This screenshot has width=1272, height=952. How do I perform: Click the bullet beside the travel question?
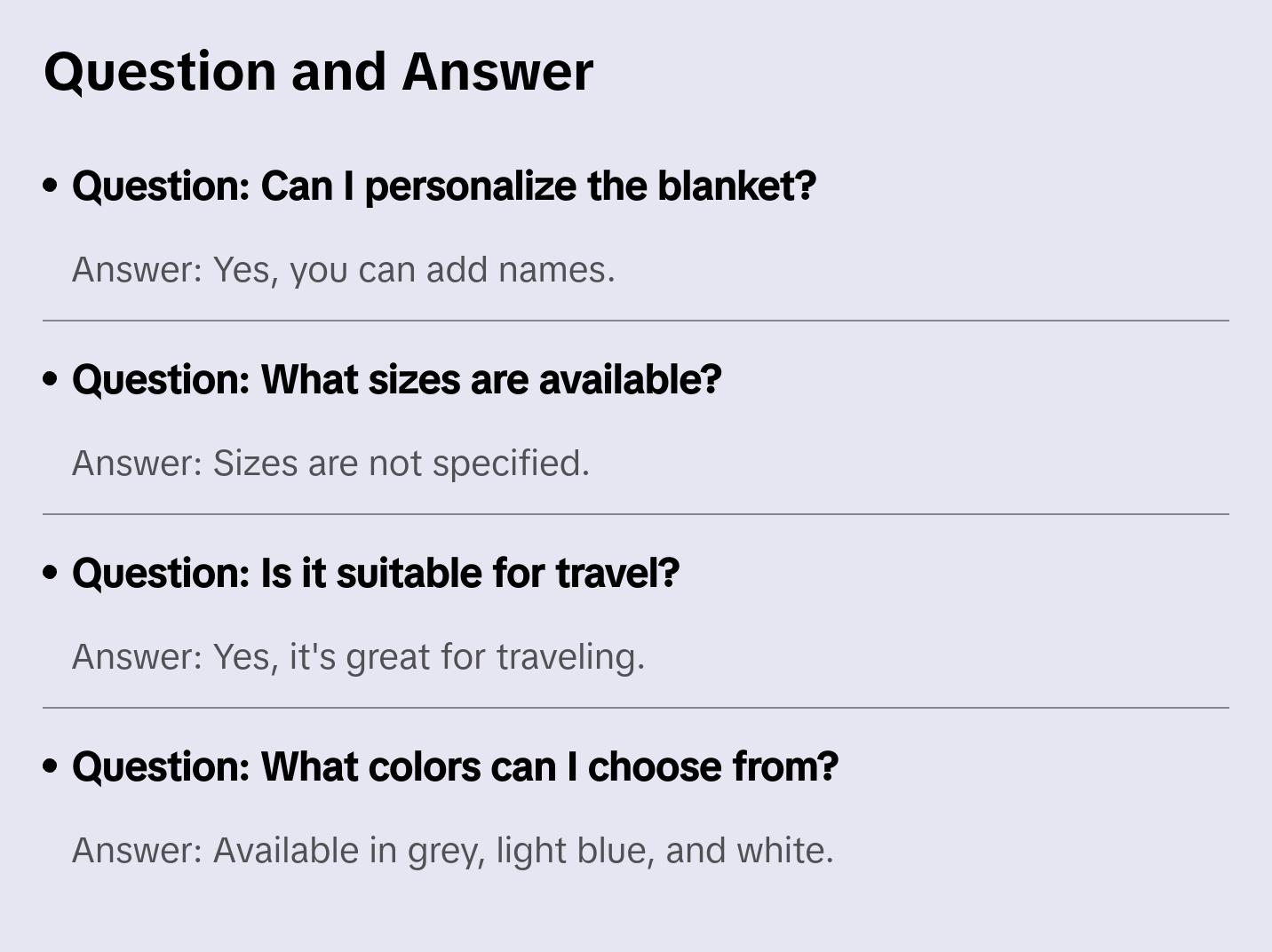click(51, 573)
